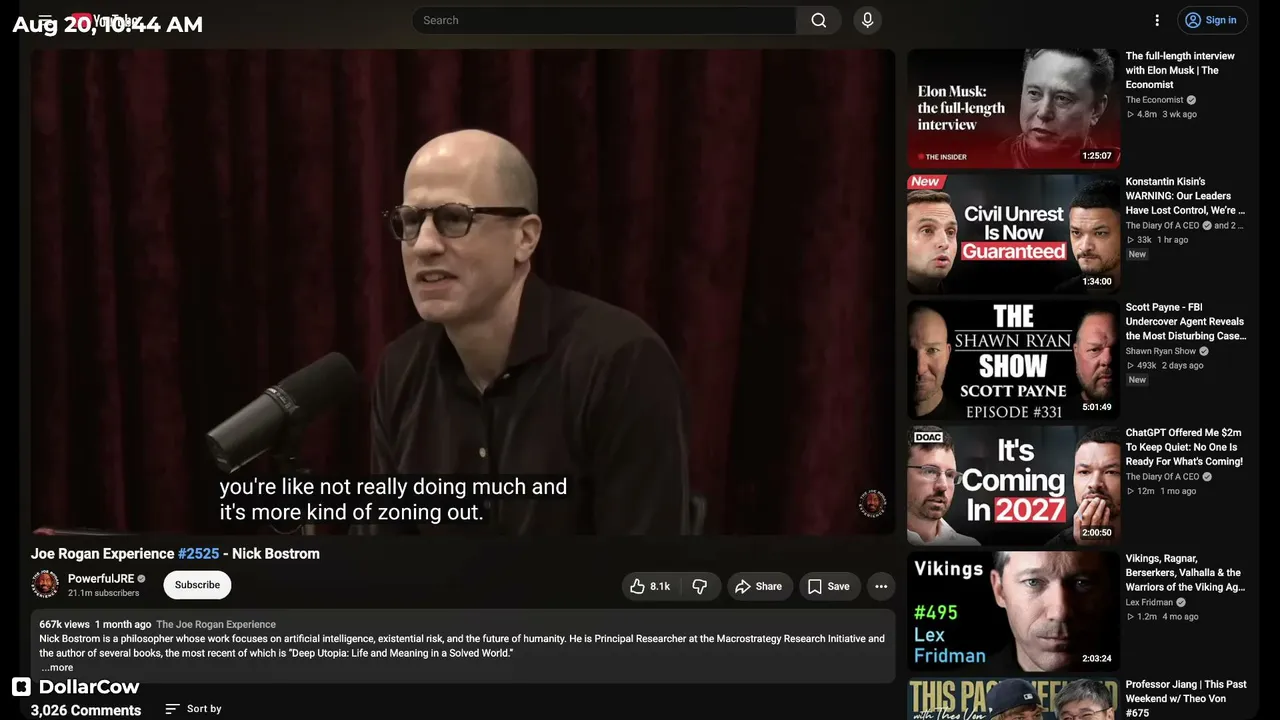
Task: Open the Vikings #495 Lex Fridman thumbnail
Action: 1013,611
